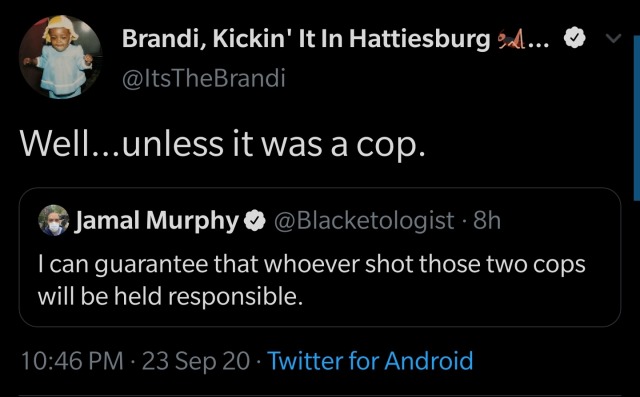640x397 pixels.
Task: Click the emoji at the end of Brandi's display name
Action: (510, 40)
